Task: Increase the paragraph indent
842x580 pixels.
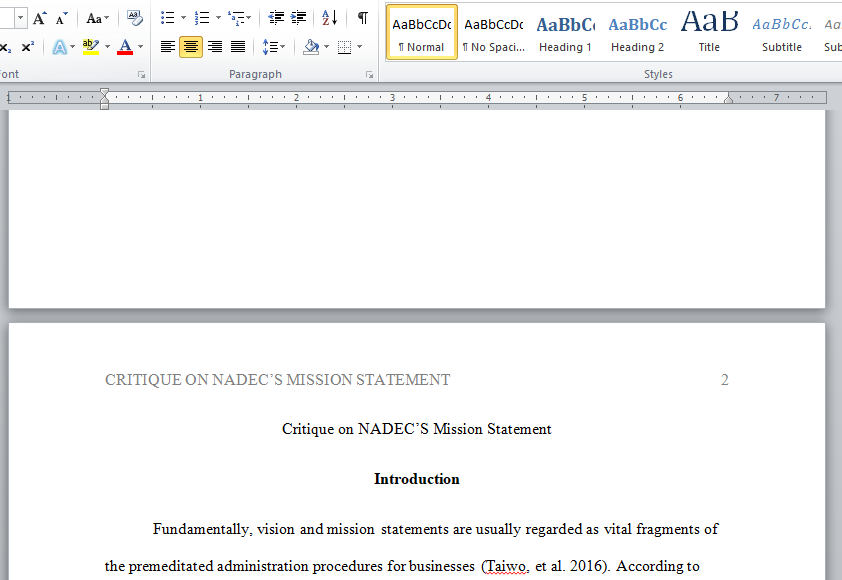Action: [299, 18]
